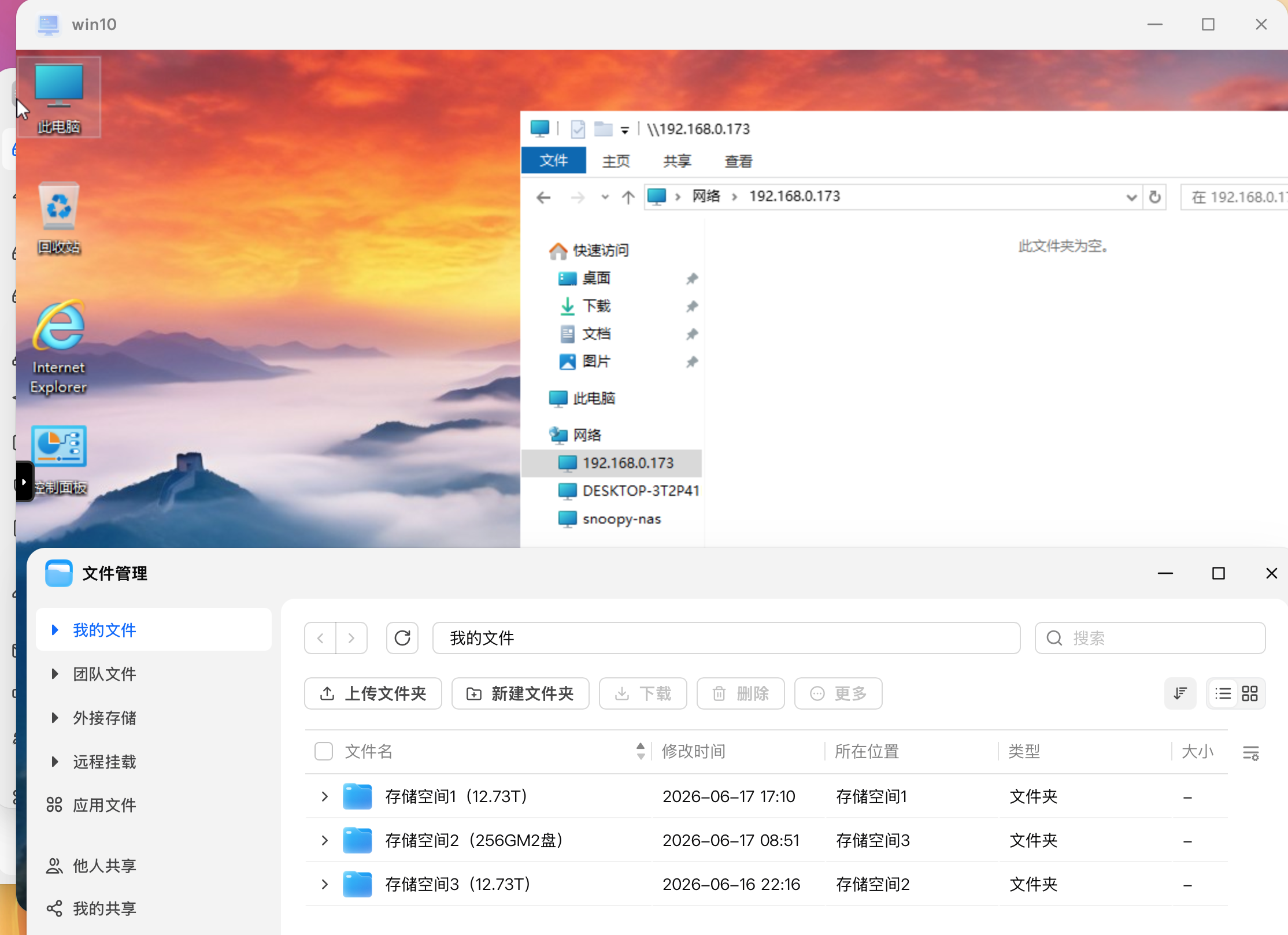The width and height of the screenshot is (1288, 935).
Task: Open the 控制面板 control panel icon
Action: pyautogui.click(x=59, y=461)
